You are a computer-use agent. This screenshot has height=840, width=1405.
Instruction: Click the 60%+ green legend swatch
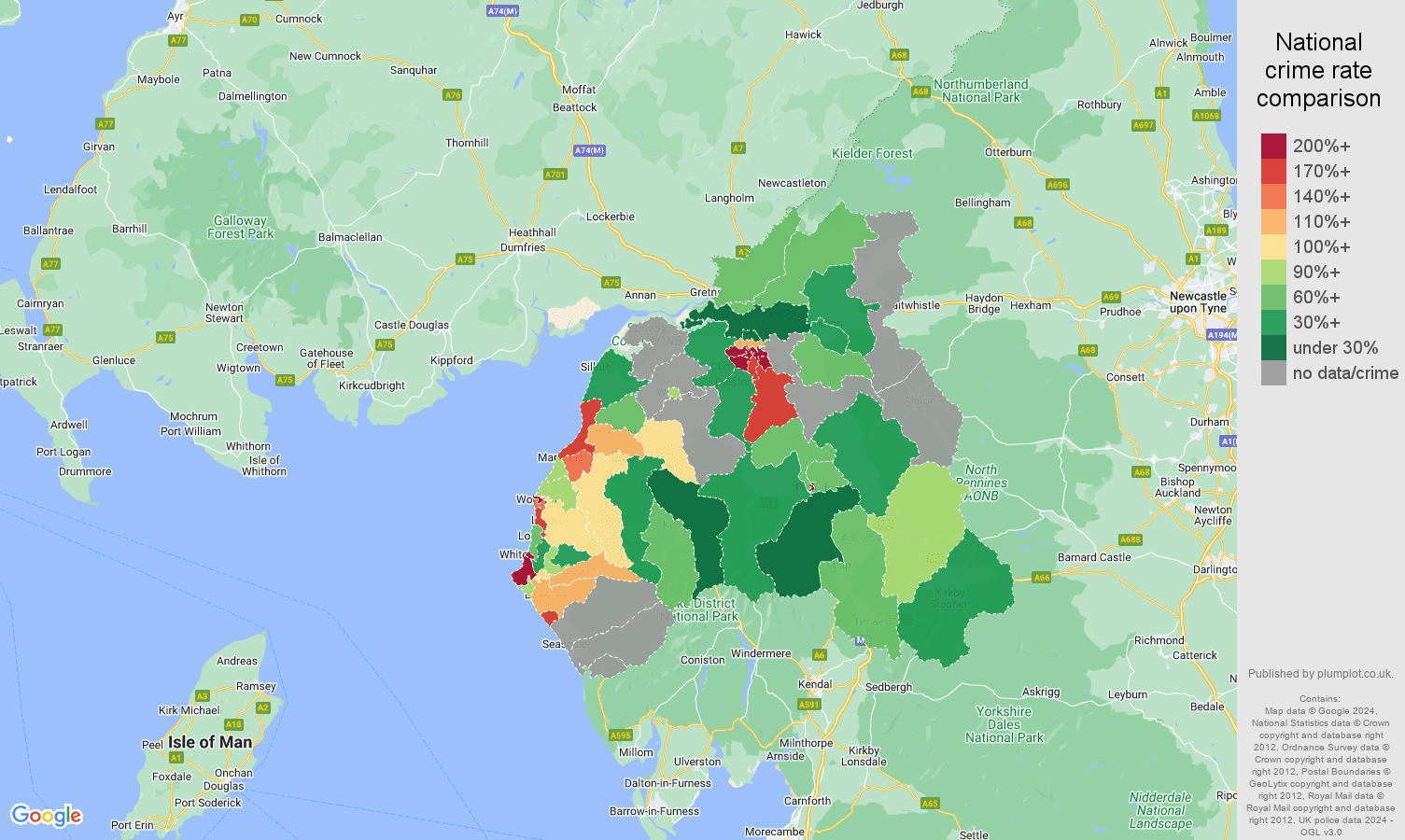coord(1273,298)
